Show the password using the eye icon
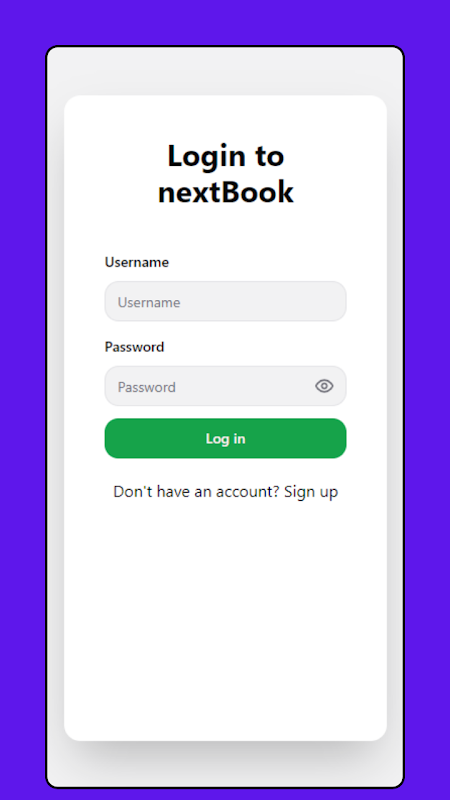The image size is (450, 800). coord(324,386)
